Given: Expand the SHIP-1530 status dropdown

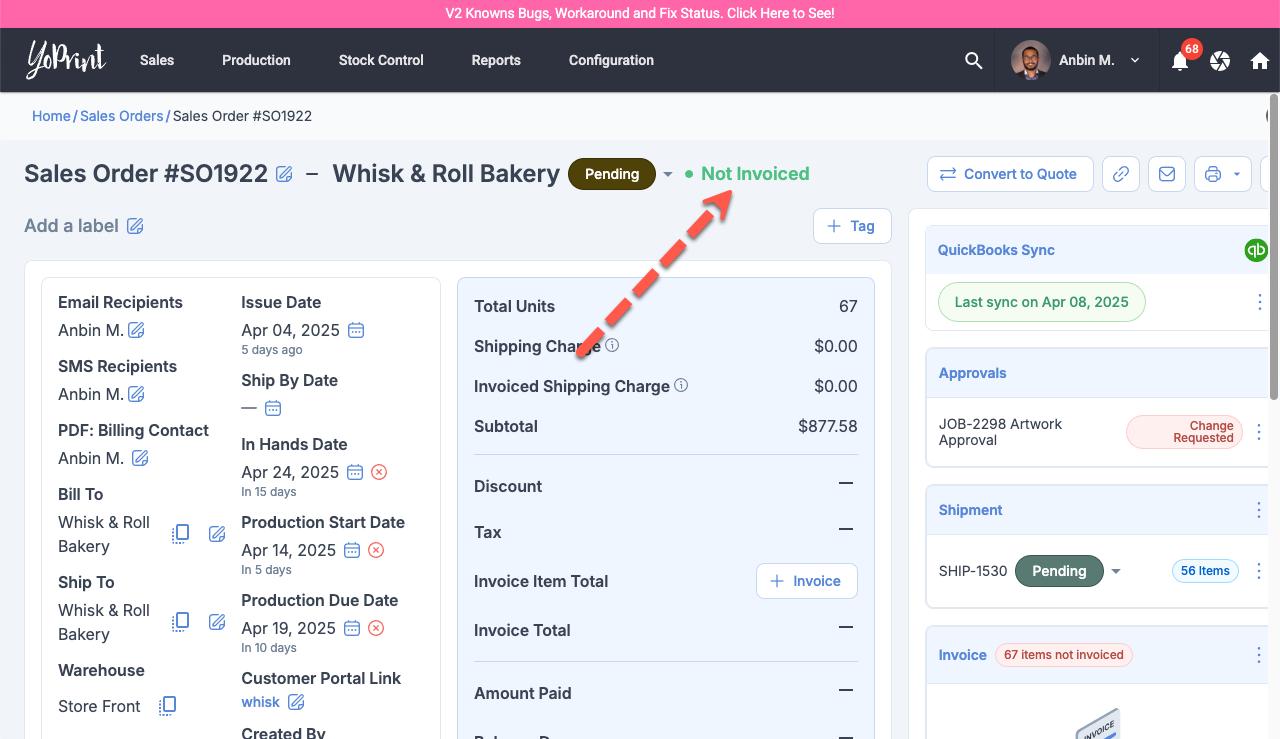Looking at the screenshot, I should click(1116, 571).
